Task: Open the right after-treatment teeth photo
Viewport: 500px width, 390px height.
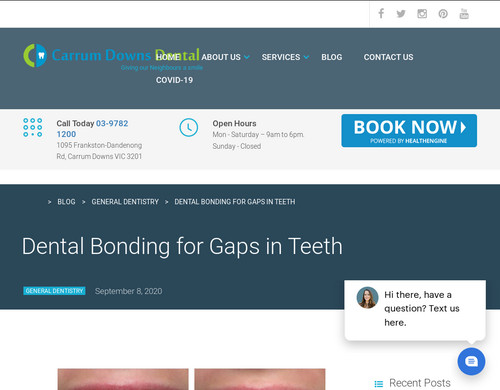Action: [x=260, y=379]
